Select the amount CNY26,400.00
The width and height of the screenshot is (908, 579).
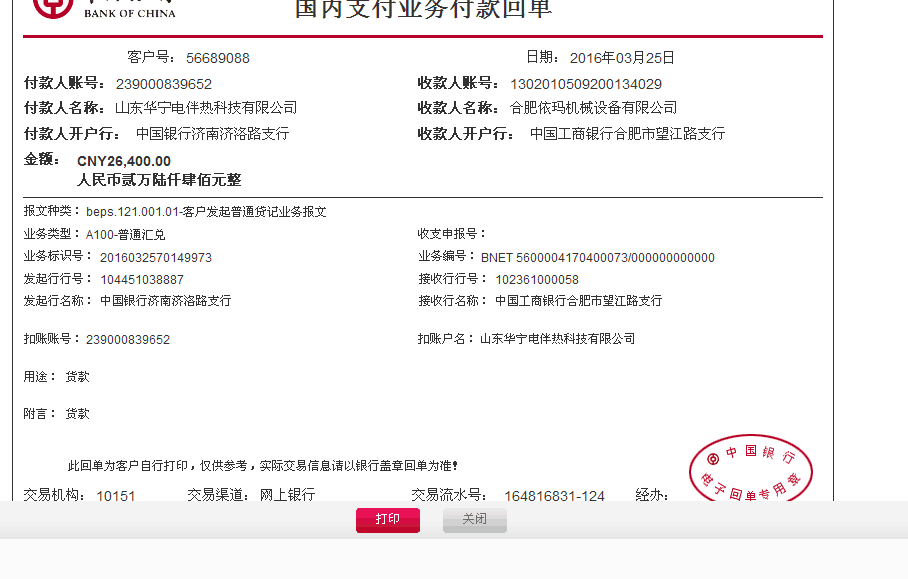coord(125,160)
